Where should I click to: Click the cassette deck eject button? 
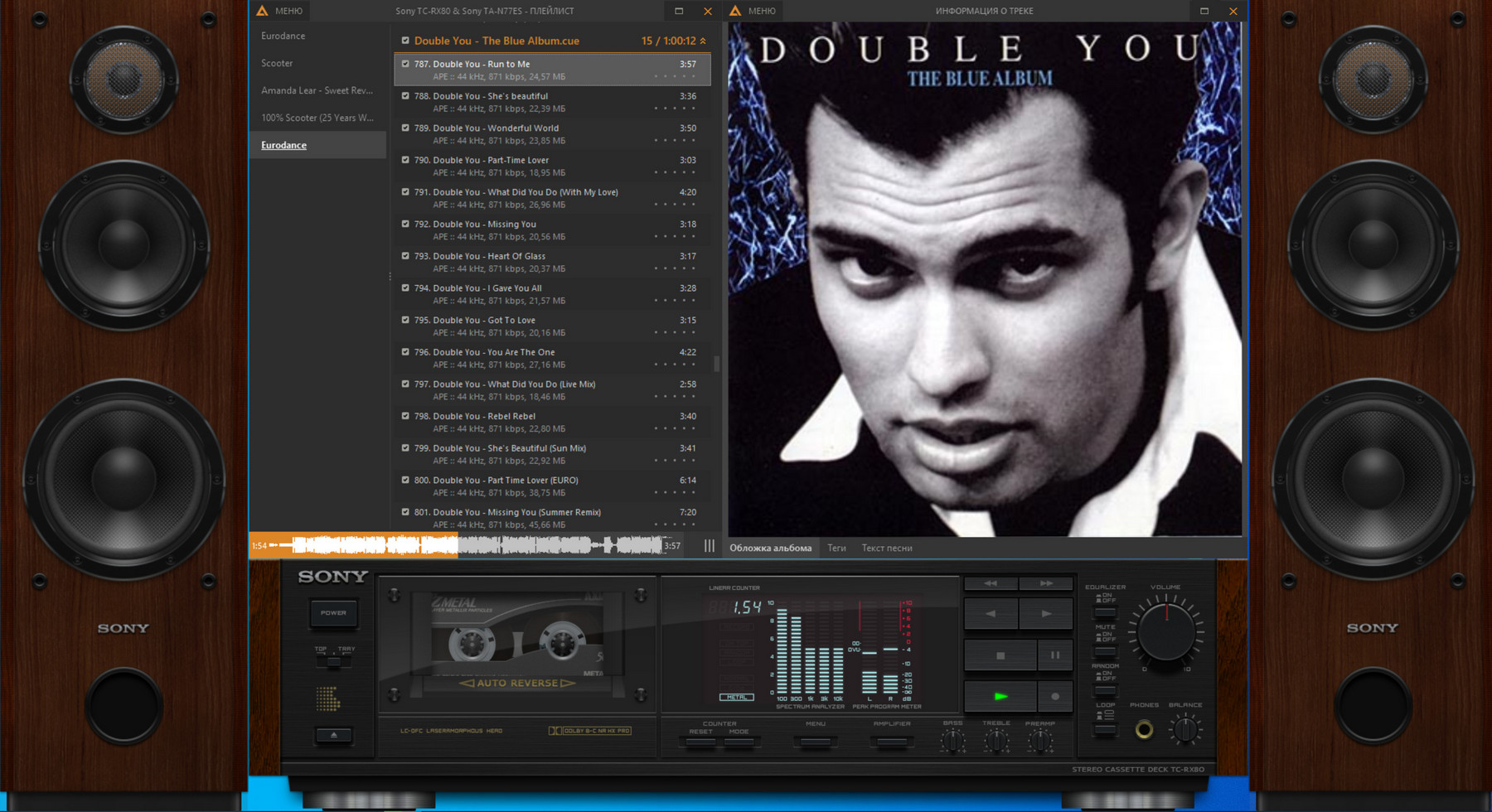tap(334, 735)
